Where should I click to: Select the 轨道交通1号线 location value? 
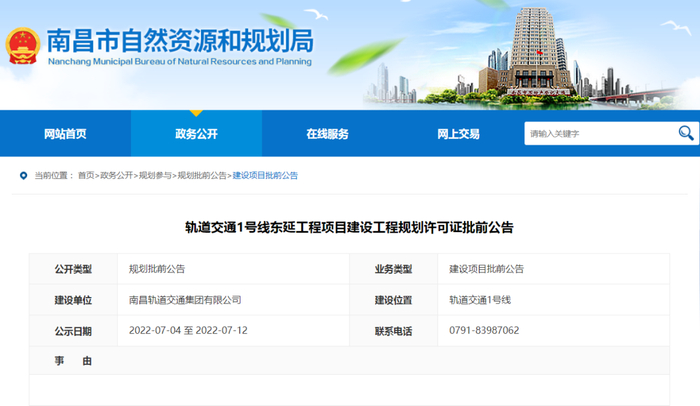click(x=480, y=300)
